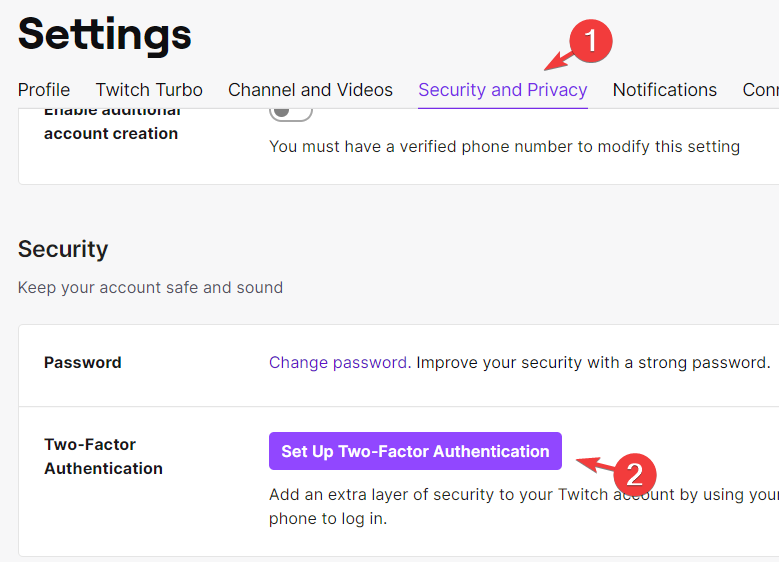The height and width of the screenshot is (562, 779).
Task: Click the red circle marked 2
Action: [x=635, y=475]
